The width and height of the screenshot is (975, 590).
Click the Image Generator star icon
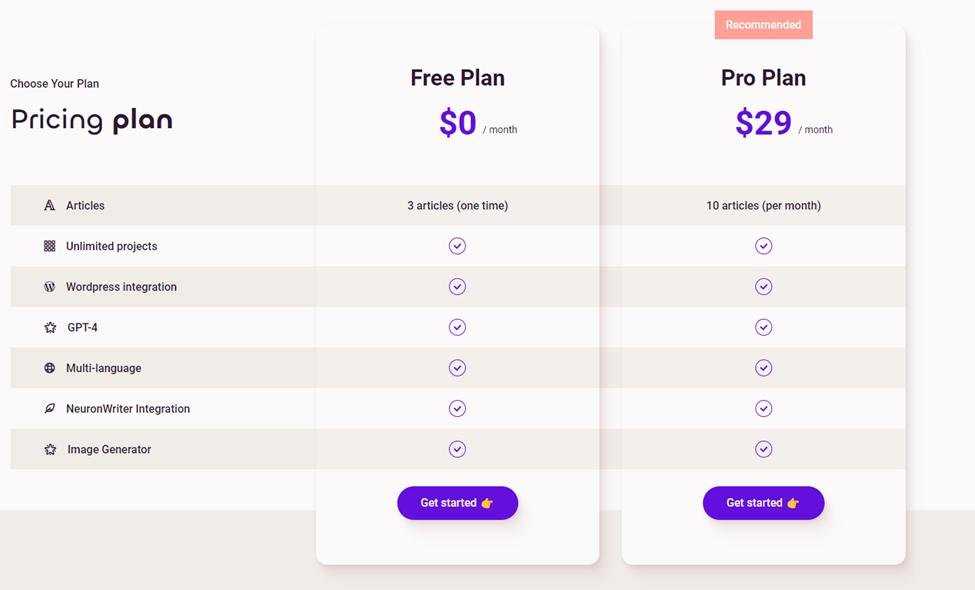(50, 450)
